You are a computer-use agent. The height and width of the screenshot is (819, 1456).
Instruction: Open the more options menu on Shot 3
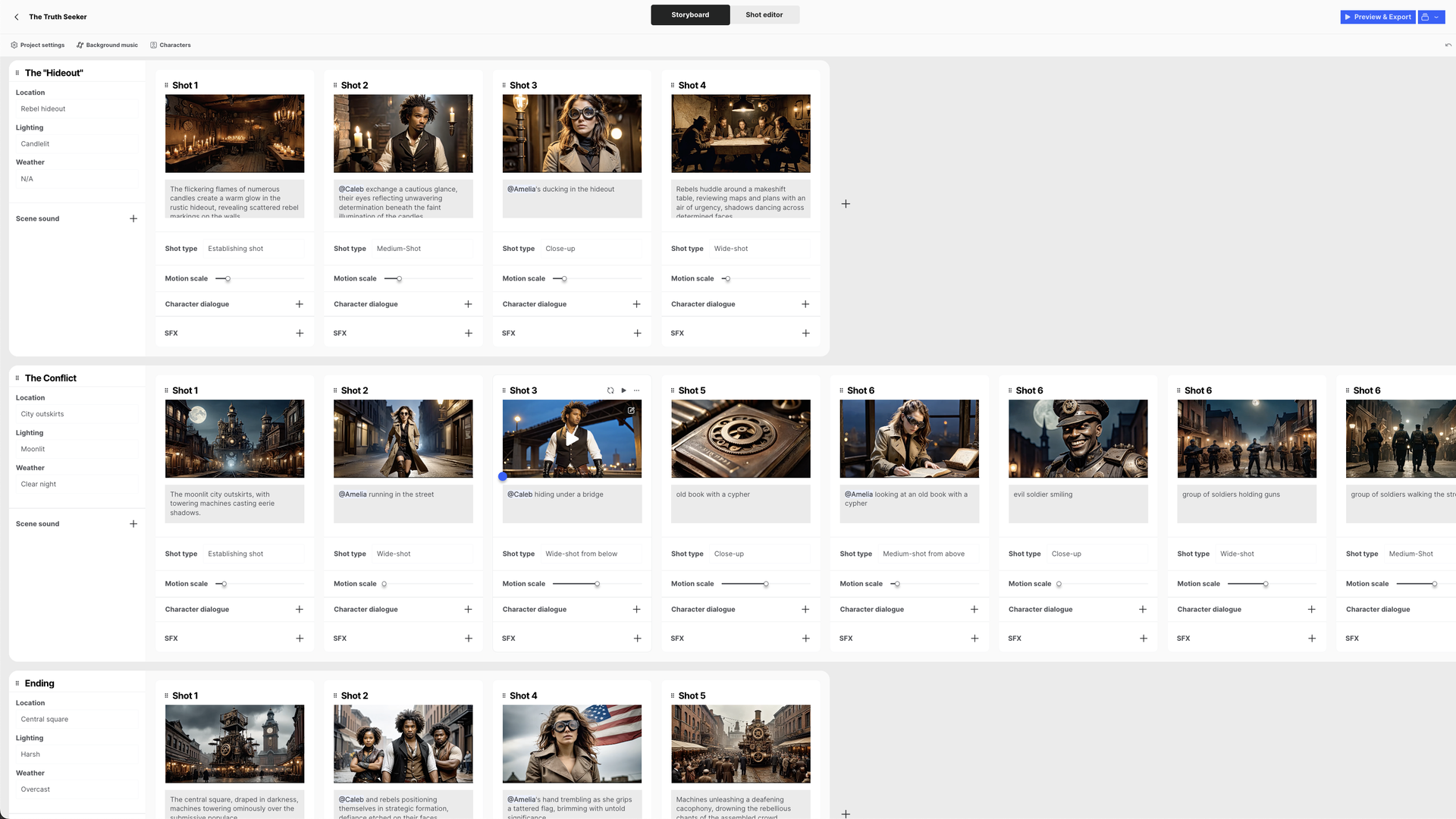[636, 390]
